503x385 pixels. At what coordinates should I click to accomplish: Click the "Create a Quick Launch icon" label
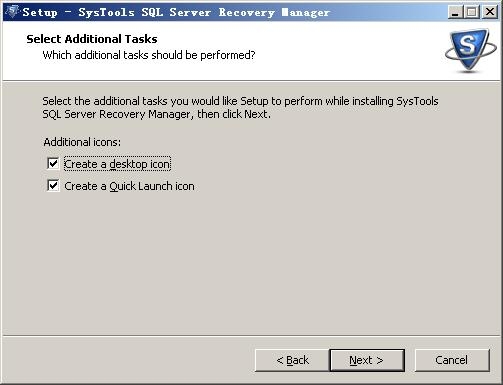pyautogui.click(x=129, y=186)
